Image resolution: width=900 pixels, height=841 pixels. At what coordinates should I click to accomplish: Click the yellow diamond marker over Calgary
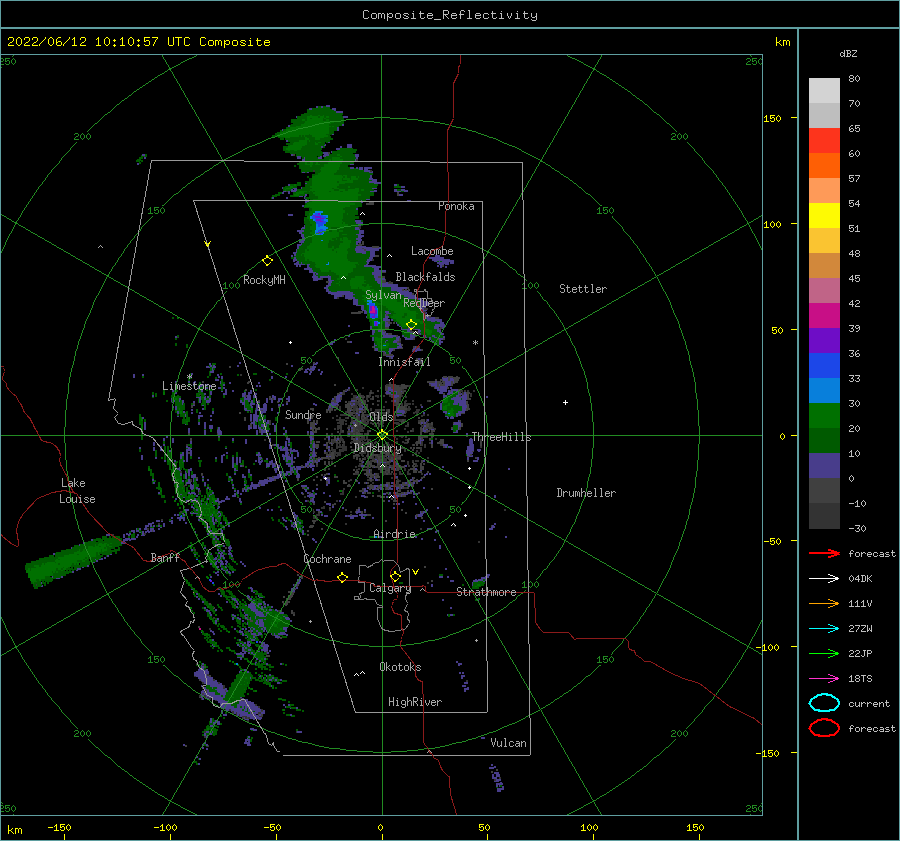point(395,576)
